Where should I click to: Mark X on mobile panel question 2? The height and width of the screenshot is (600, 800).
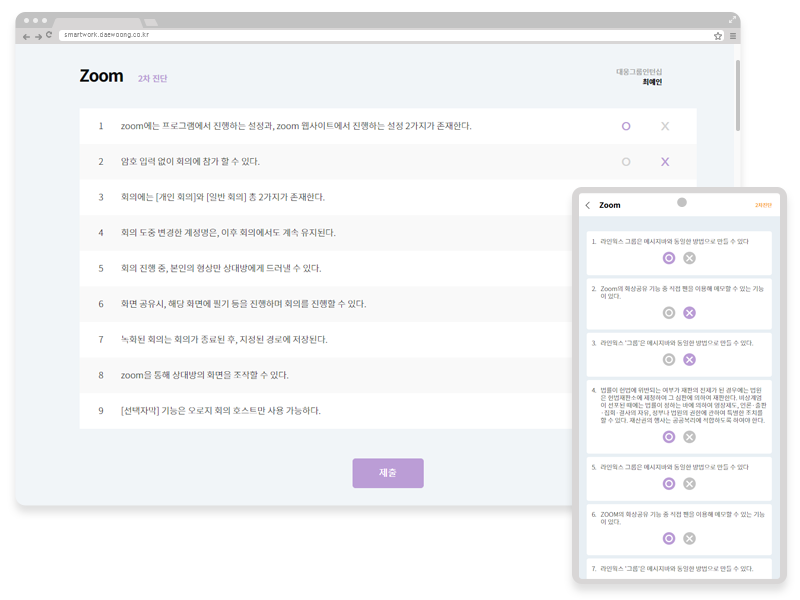[x=689, y=313]
